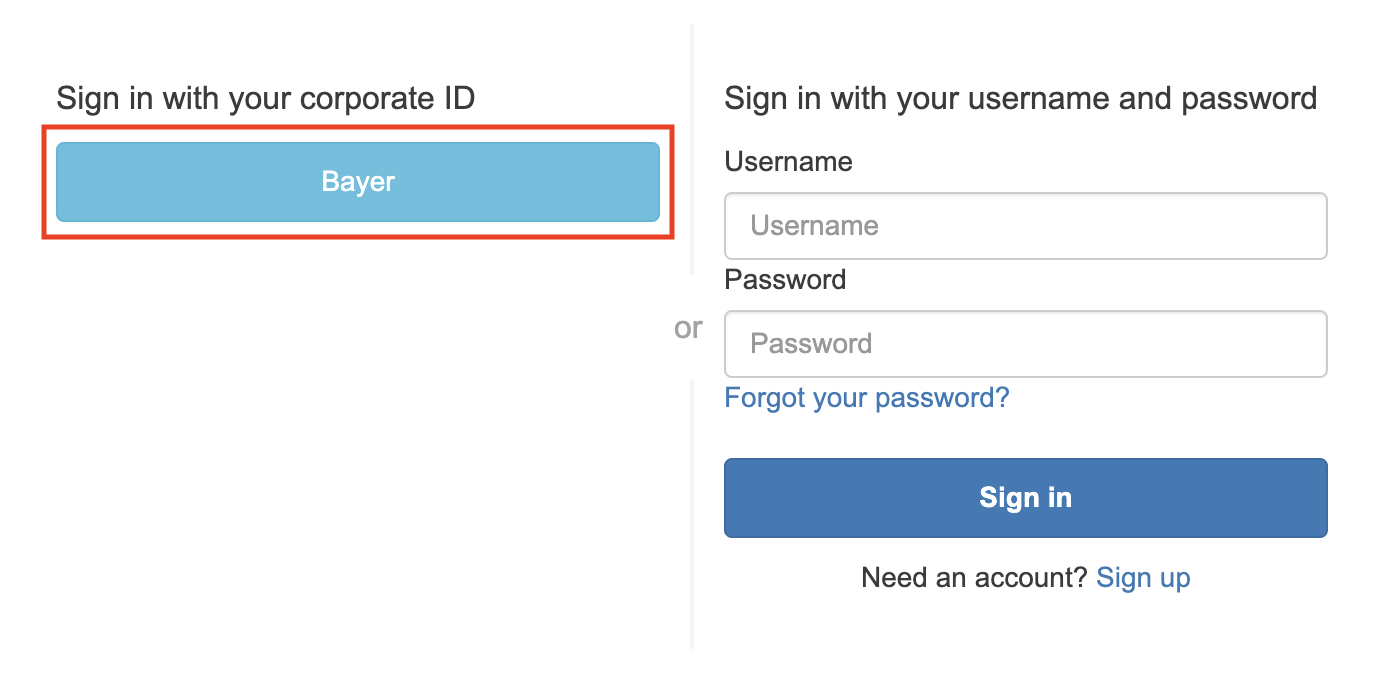Choose the light blue Bayer login option
Screen dimensions: 1378x674
pyautogui.click(x=358, y=182)
